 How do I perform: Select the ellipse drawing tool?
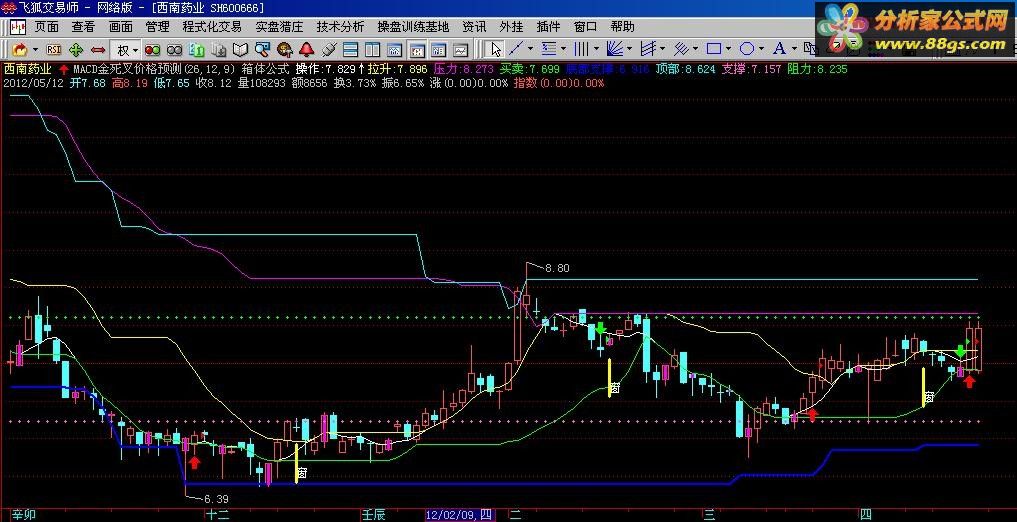click(x=747, y=49)
